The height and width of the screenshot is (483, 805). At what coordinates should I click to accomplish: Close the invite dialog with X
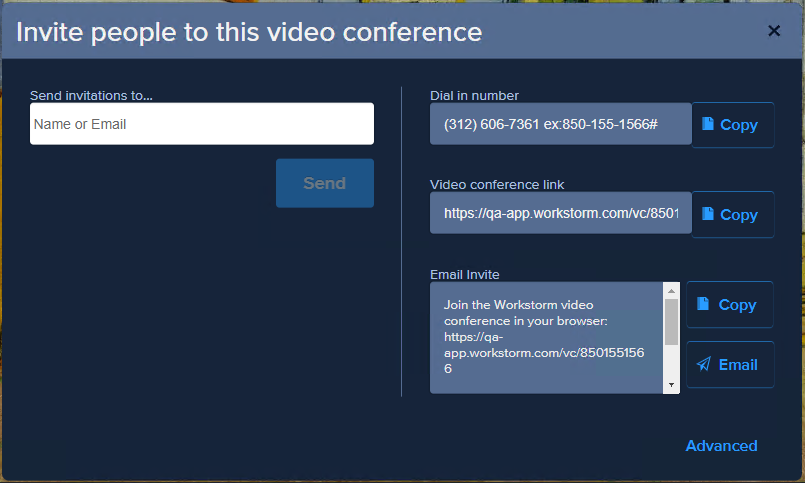point(774,31)
